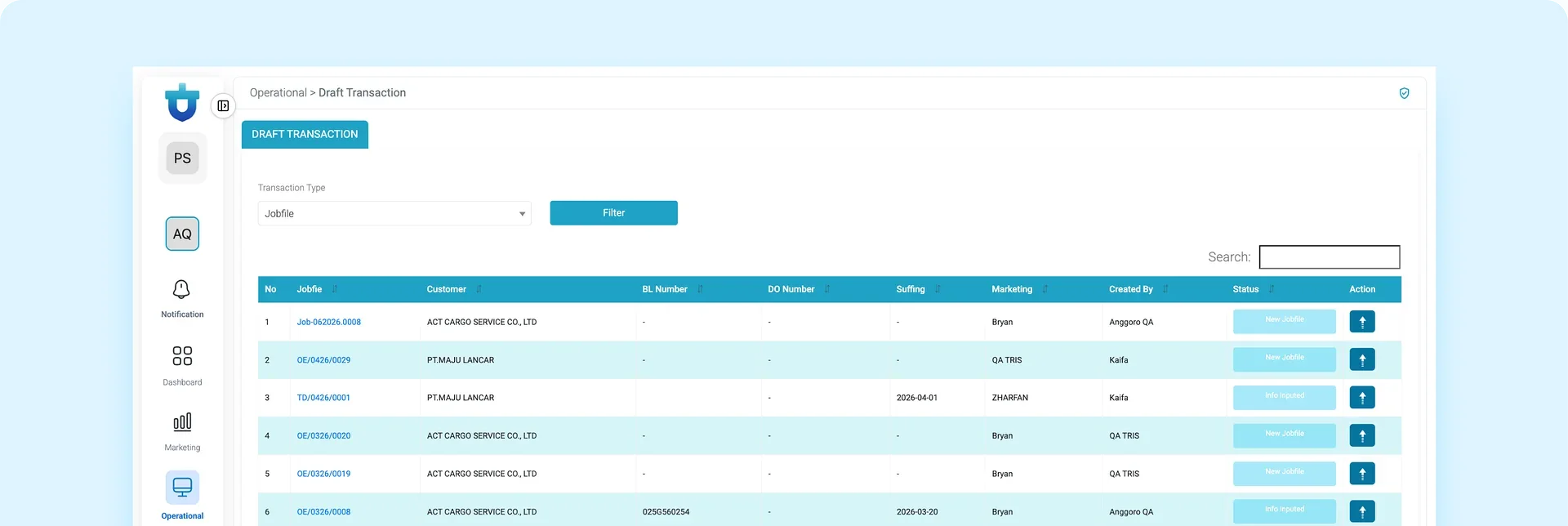Viewport: 1568px width, 526px height.
Task: Click the Operational breadcrumb
Action: click(278, 93)
